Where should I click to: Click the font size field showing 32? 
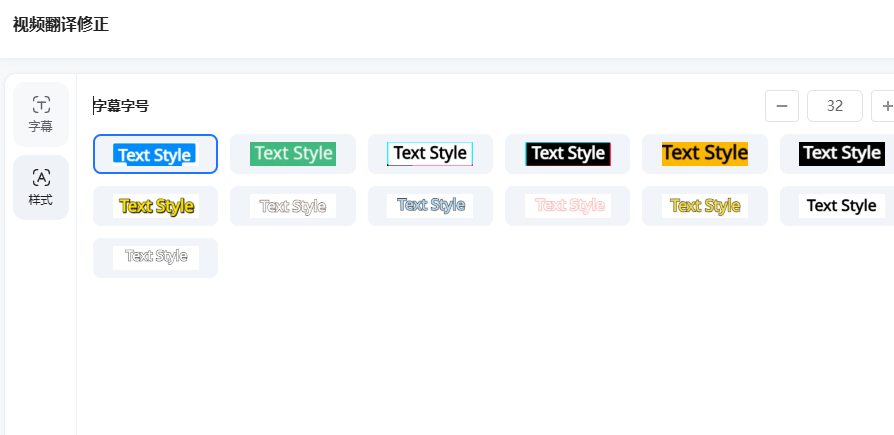(834, 106)
